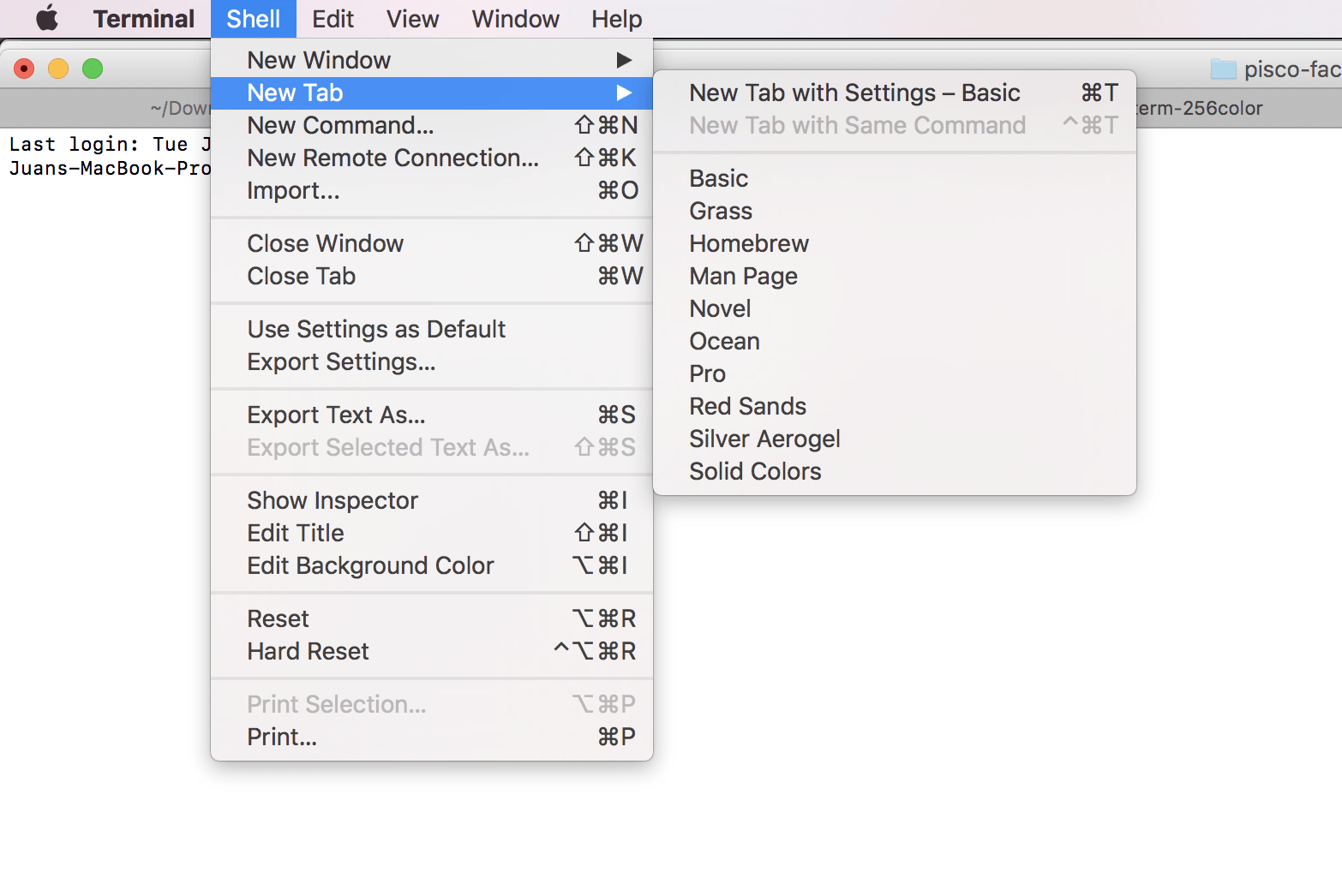The image size is (1342, 896).
Task: Select Show Inspector
Action: [432, 500]
